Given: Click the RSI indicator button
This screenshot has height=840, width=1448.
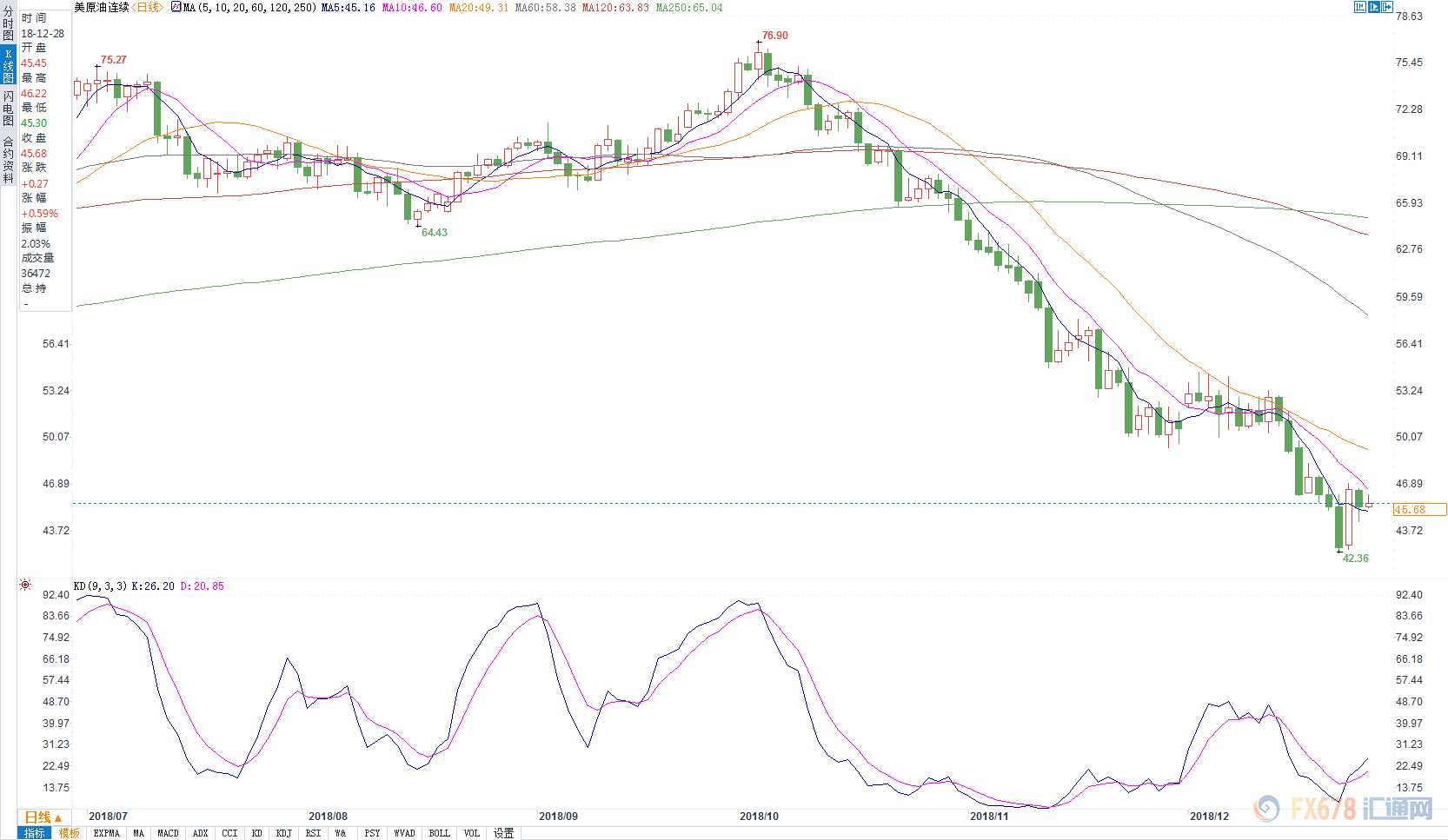Looking at the screenshot, I should (313, 833).
